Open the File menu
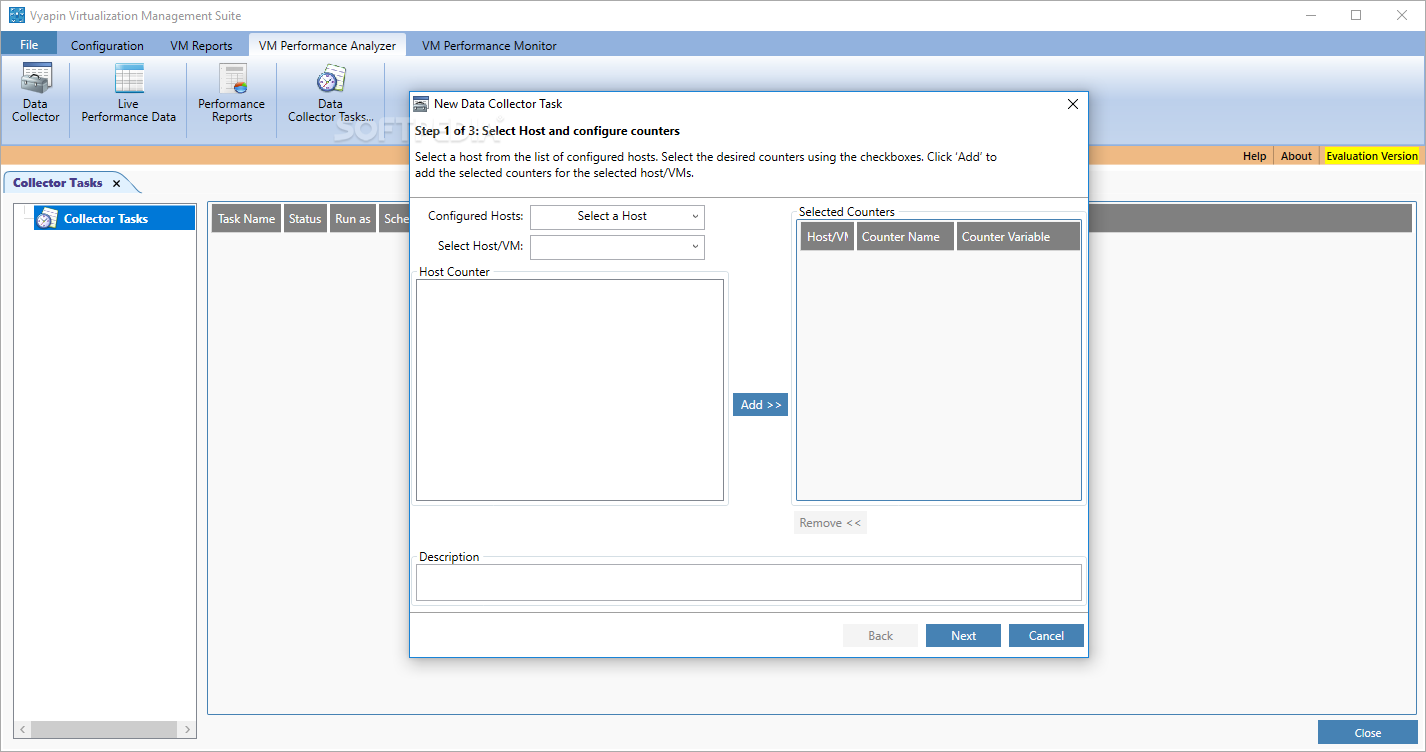 point(29,45)
